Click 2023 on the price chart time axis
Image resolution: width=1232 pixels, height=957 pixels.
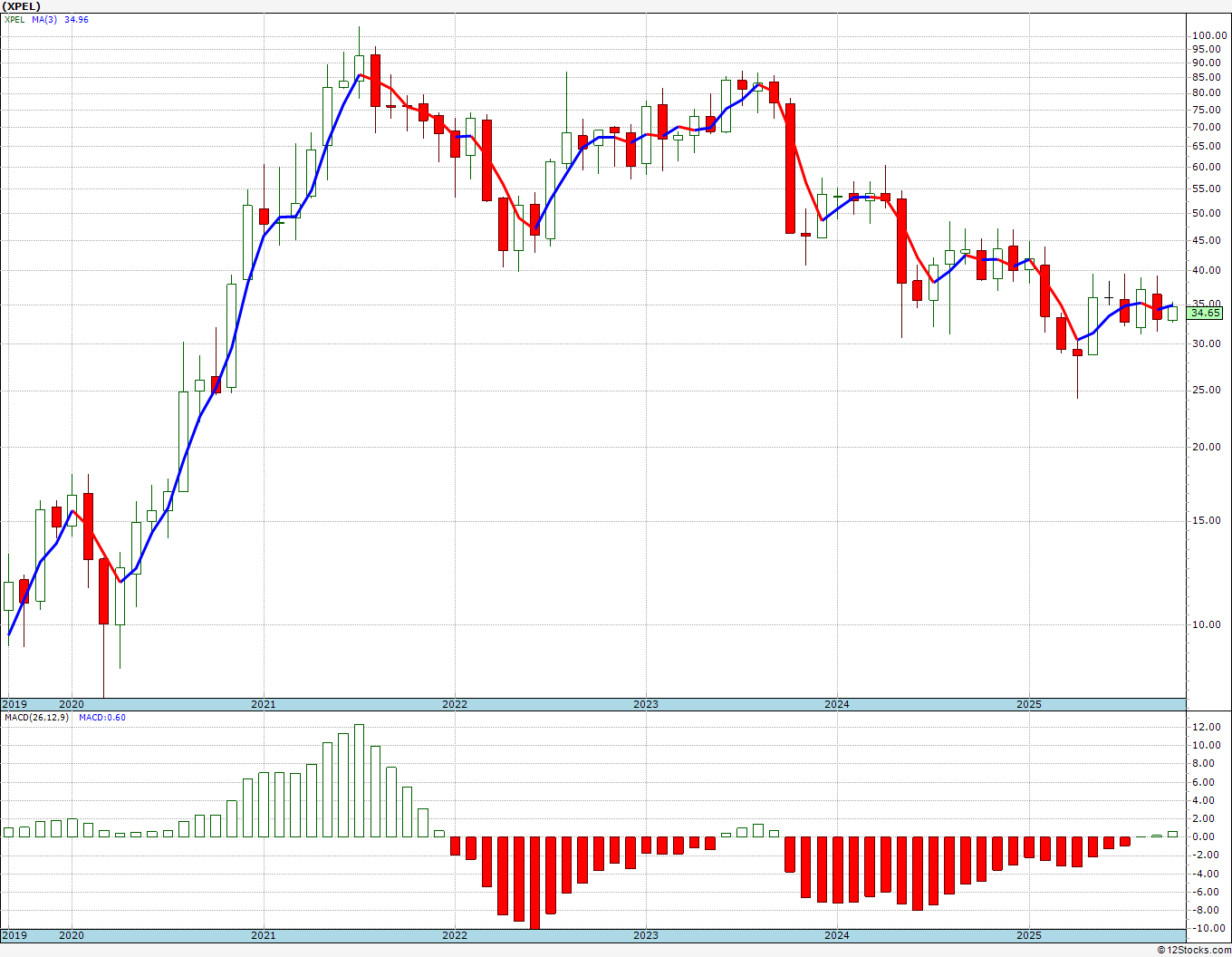pos(646,704)
